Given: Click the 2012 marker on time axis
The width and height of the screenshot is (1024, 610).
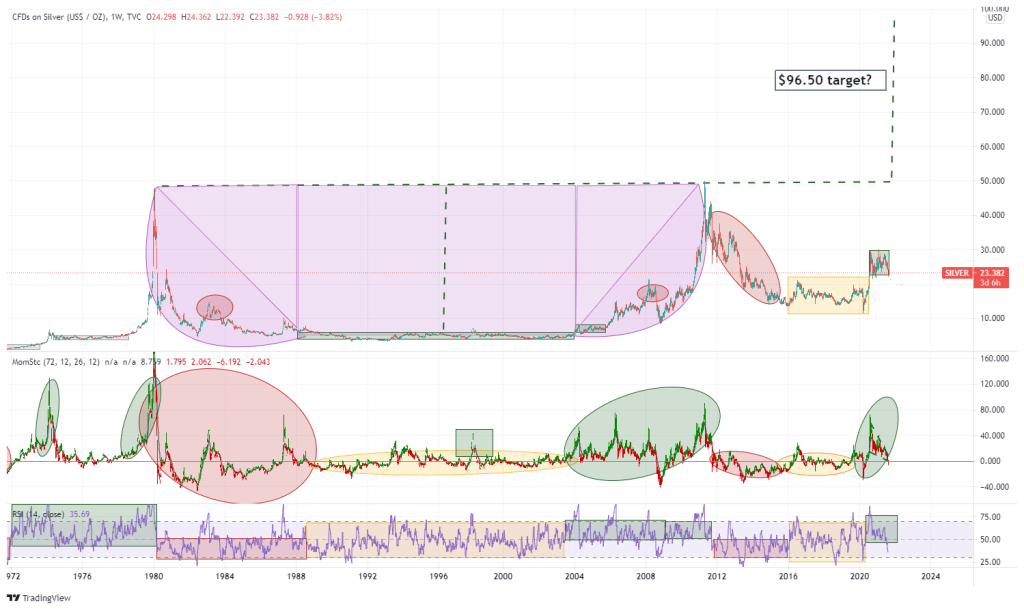Looking at the screenshot, I should pyautogui.click(x=716, y=576).
